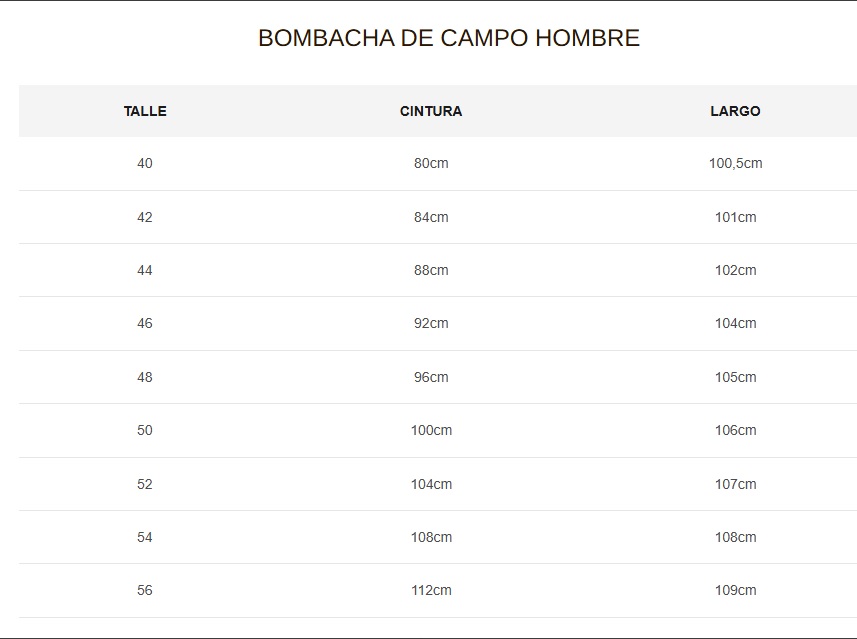This screenshot has width=857, height=639.
Task: Choose the size 46 row label
Action: coord(145,323)
